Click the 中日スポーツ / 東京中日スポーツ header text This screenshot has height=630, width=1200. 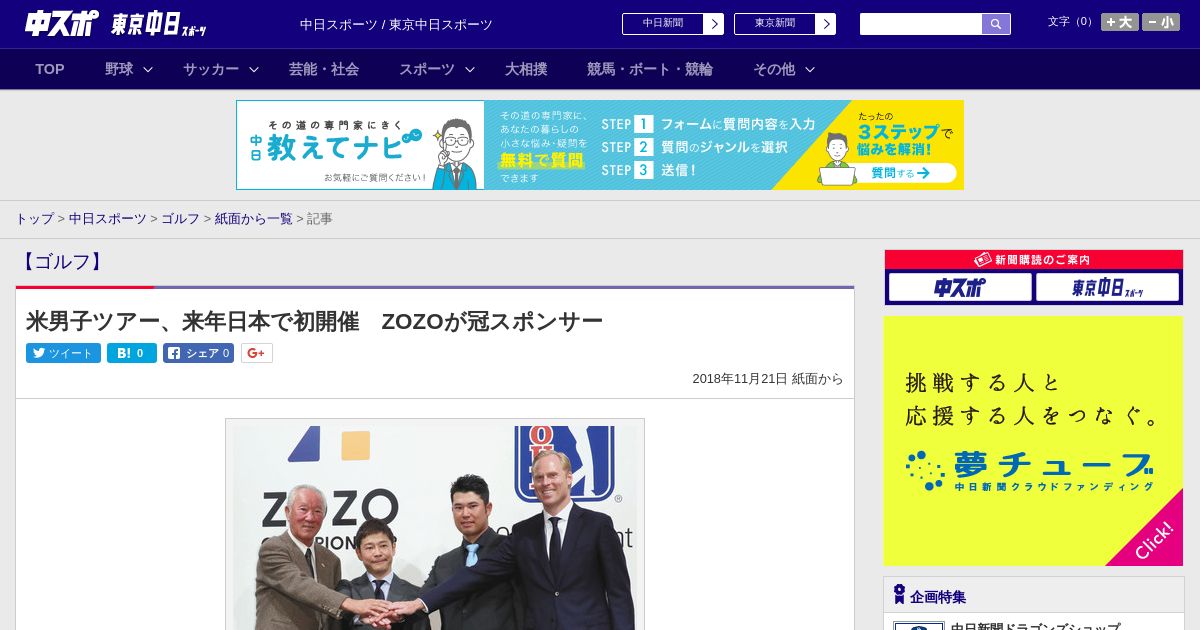396,25
